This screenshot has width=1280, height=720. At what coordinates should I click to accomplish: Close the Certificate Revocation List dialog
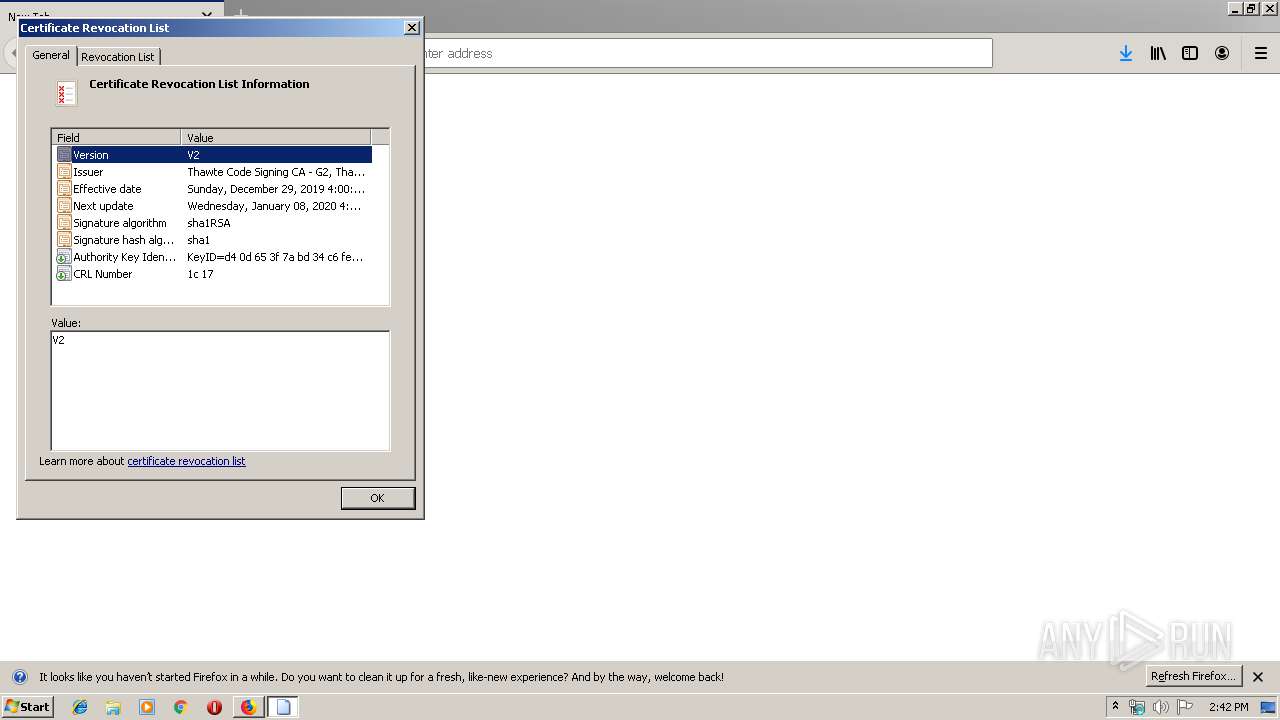(411, 28)
